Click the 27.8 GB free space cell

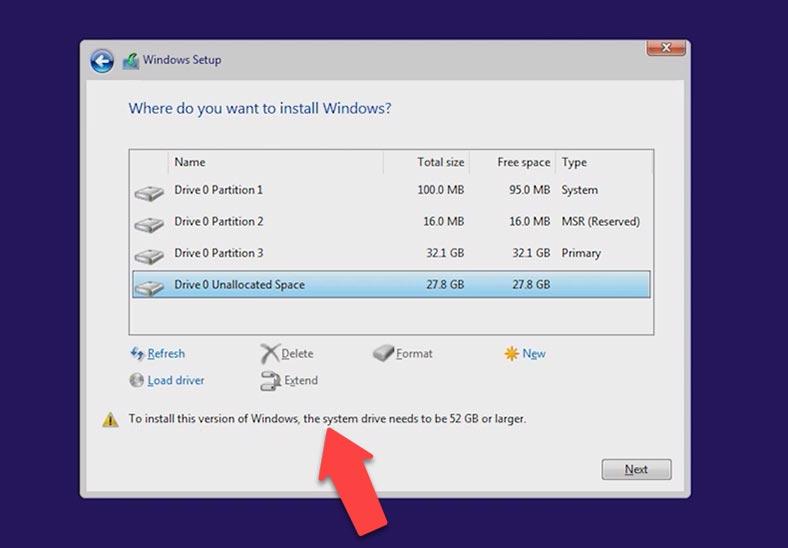[531, 284]
